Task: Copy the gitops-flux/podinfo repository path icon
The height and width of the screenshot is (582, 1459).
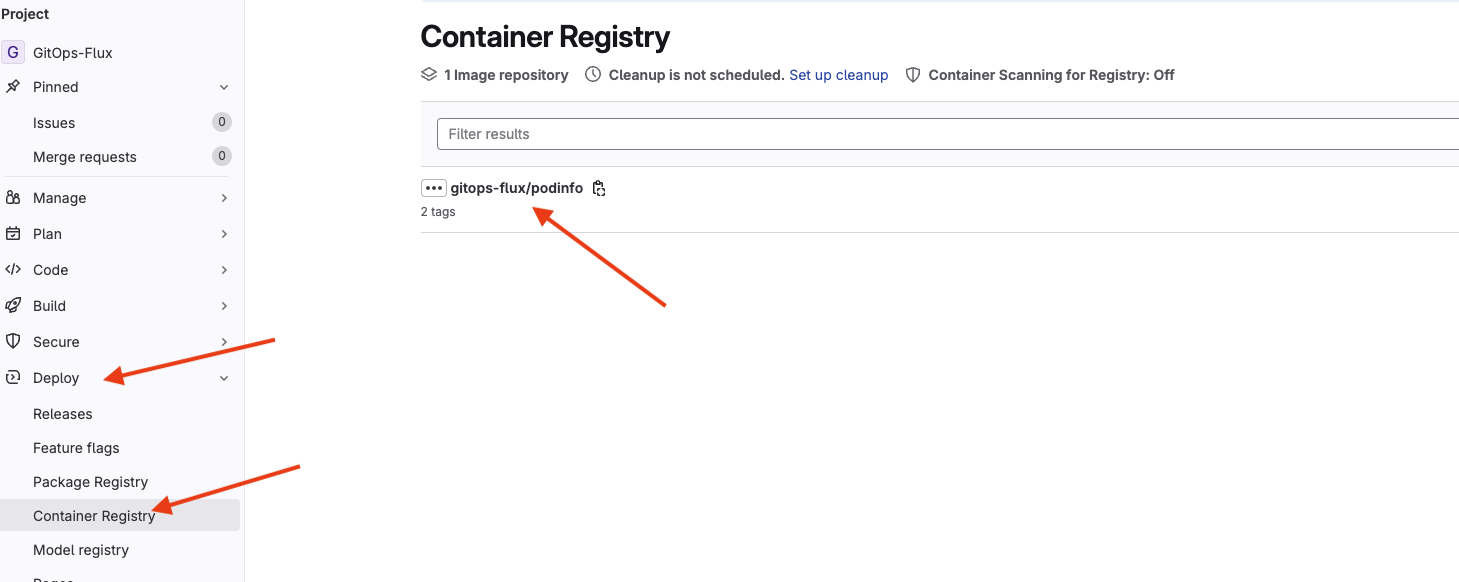Action: coord(599,188)
